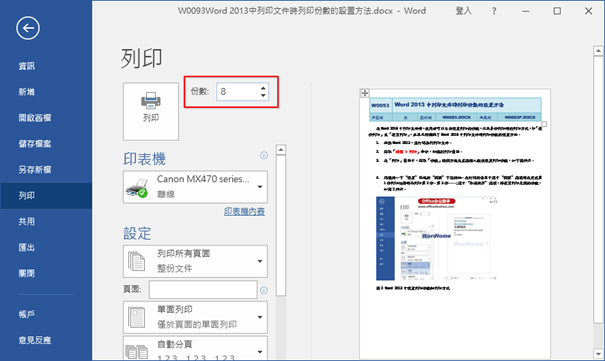Click the preview scrollbar down arrow
Screen dimensions: 605x361
coord(598,353)
